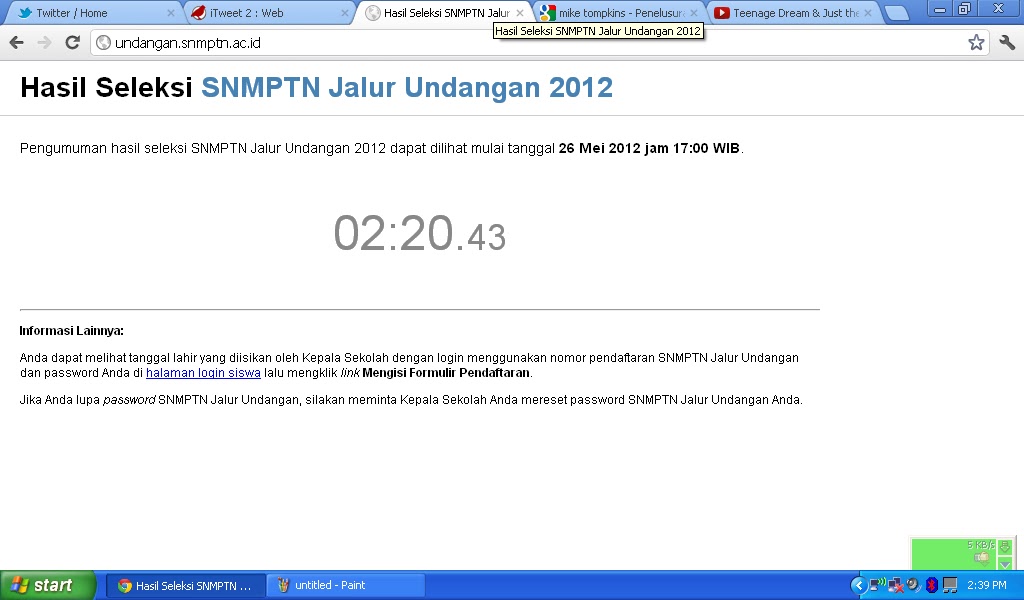Switch to the iTweet 2 : Web tab

coord(268,13)
